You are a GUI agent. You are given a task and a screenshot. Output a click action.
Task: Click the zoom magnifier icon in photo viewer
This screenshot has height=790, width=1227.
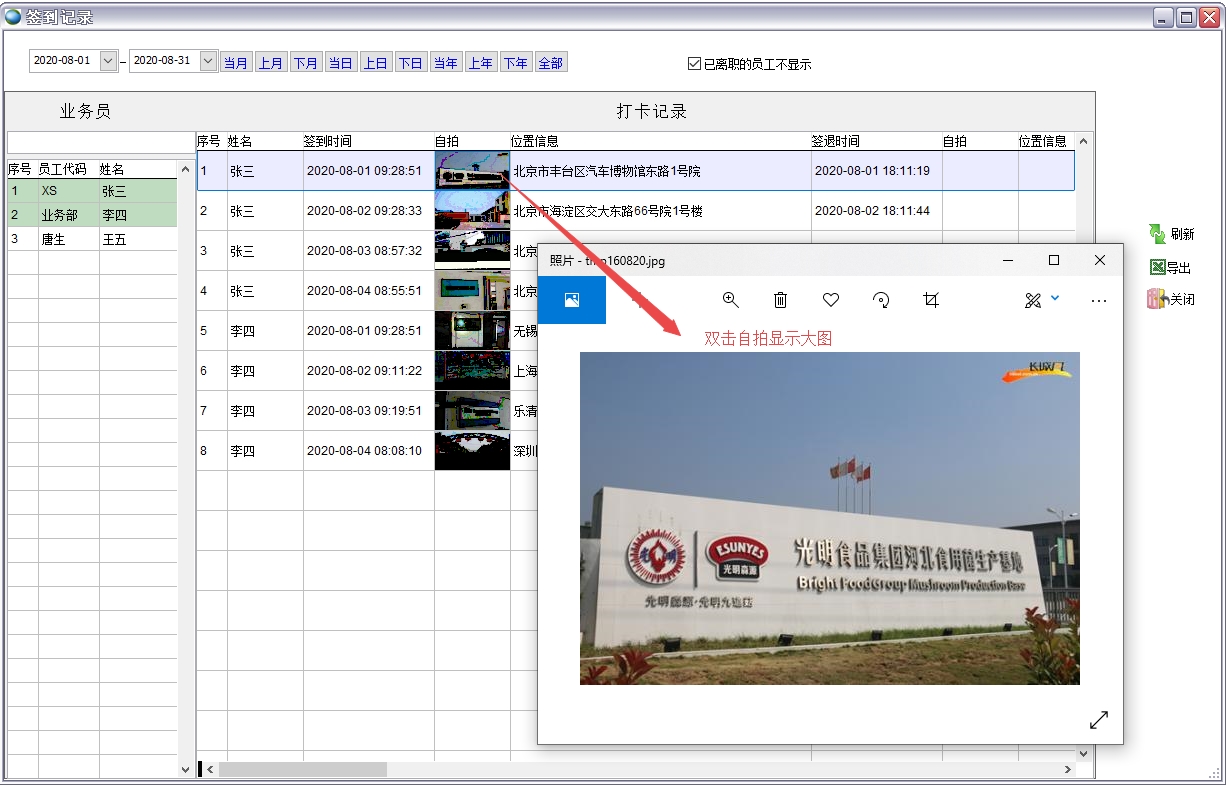tap(731, 300)
